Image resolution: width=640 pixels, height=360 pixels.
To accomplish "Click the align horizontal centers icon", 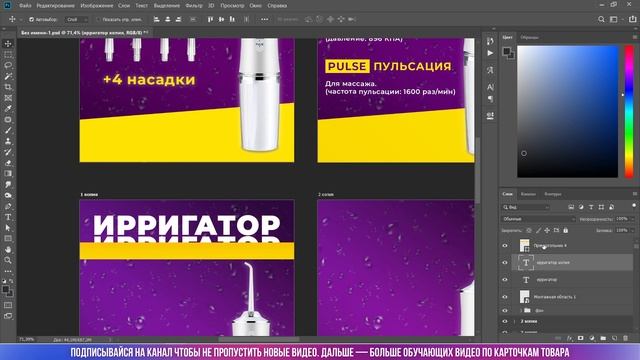I will [167, 19].
